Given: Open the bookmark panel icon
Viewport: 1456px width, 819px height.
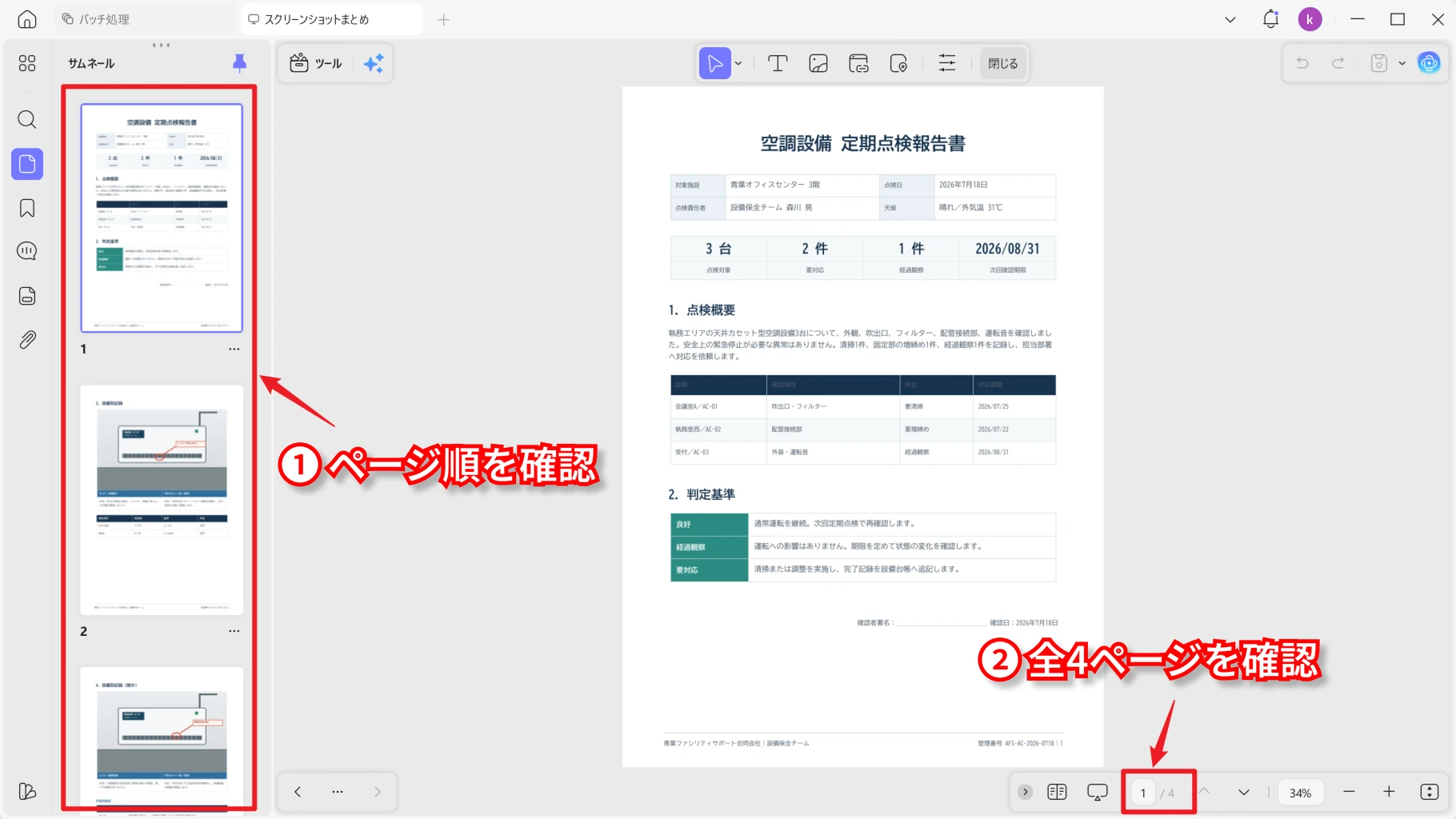Looking at the screenshot, I should click(x=27, y=209).
